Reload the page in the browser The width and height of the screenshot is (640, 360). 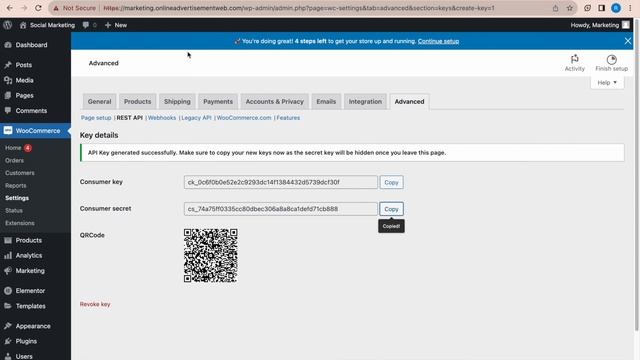pyautogui.click(x=38, y=8)
